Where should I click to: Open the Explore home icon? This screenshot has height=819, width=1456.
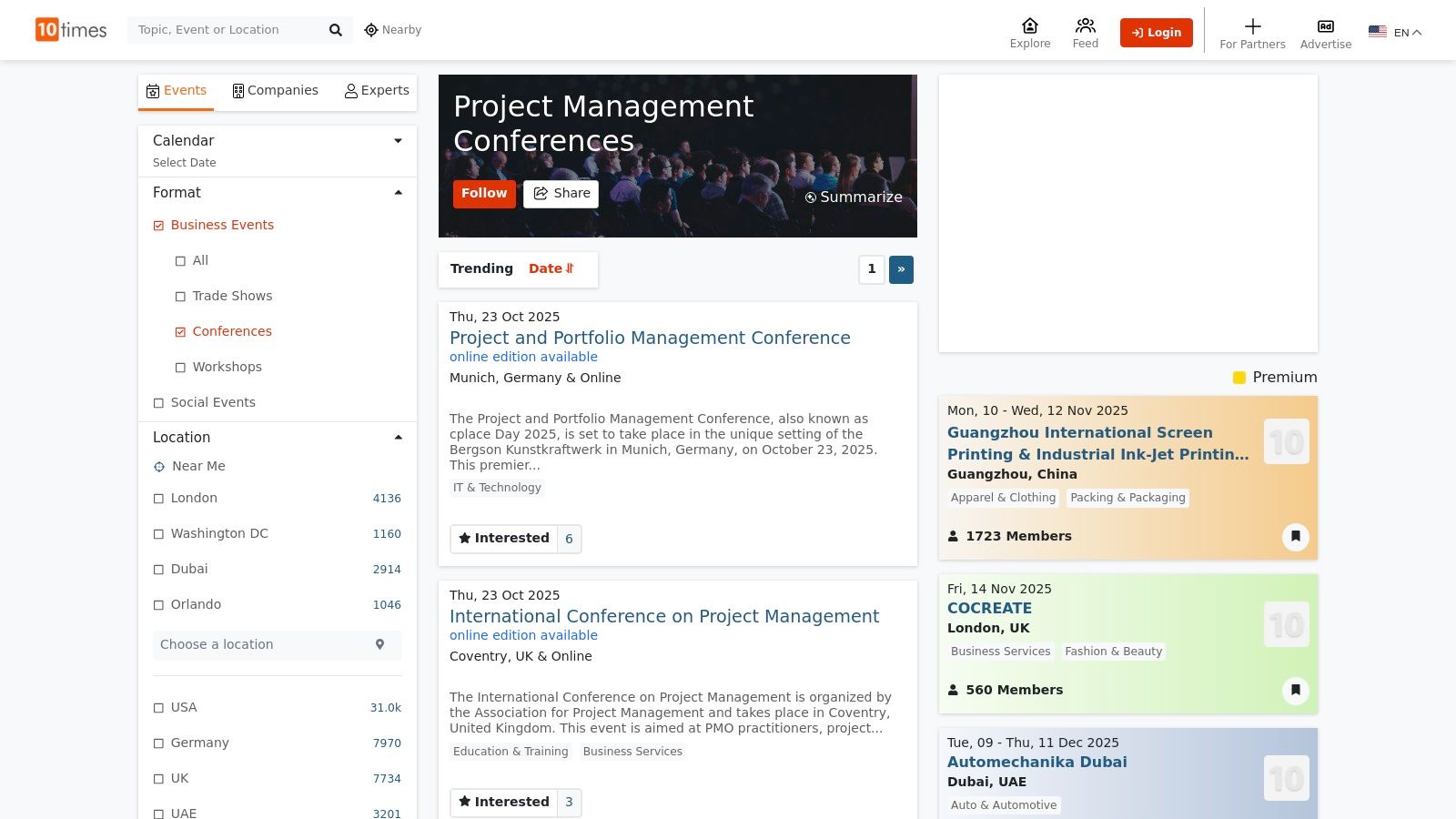tap(1029, 25)
